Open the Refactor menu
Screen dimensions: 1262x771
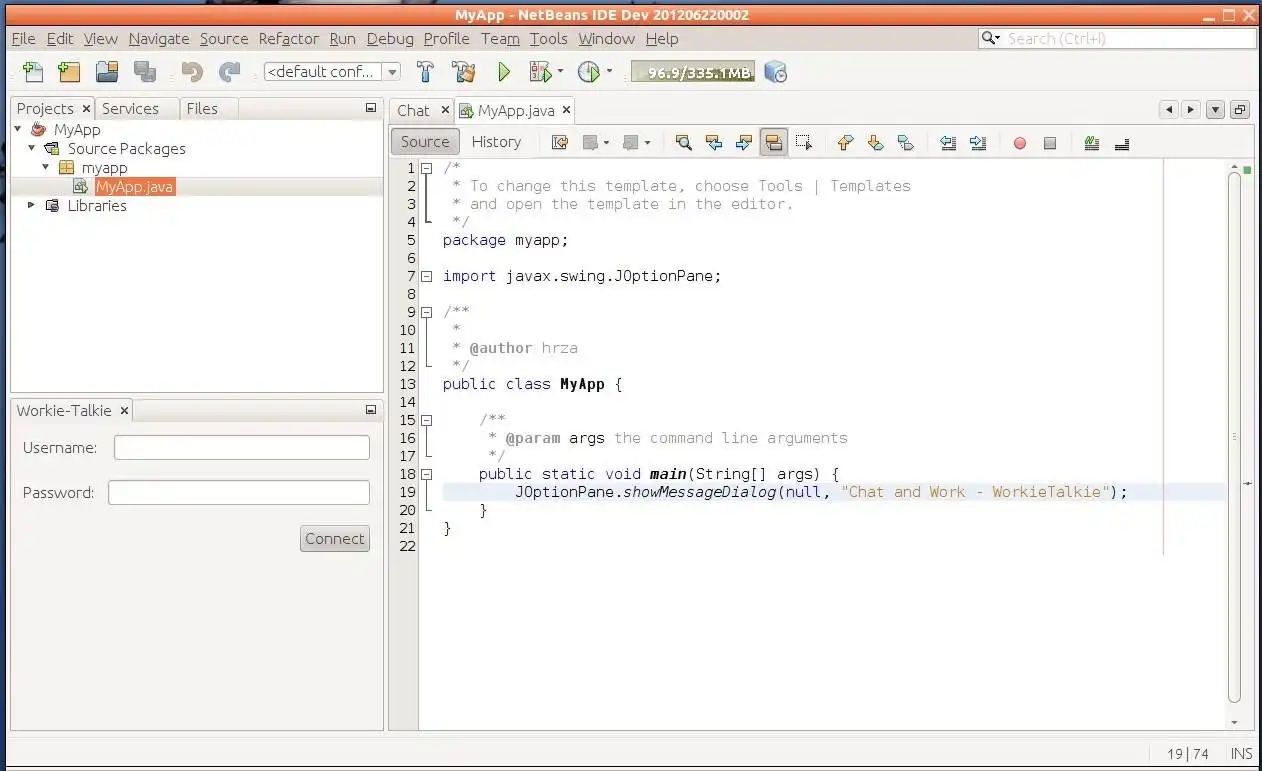289,39
